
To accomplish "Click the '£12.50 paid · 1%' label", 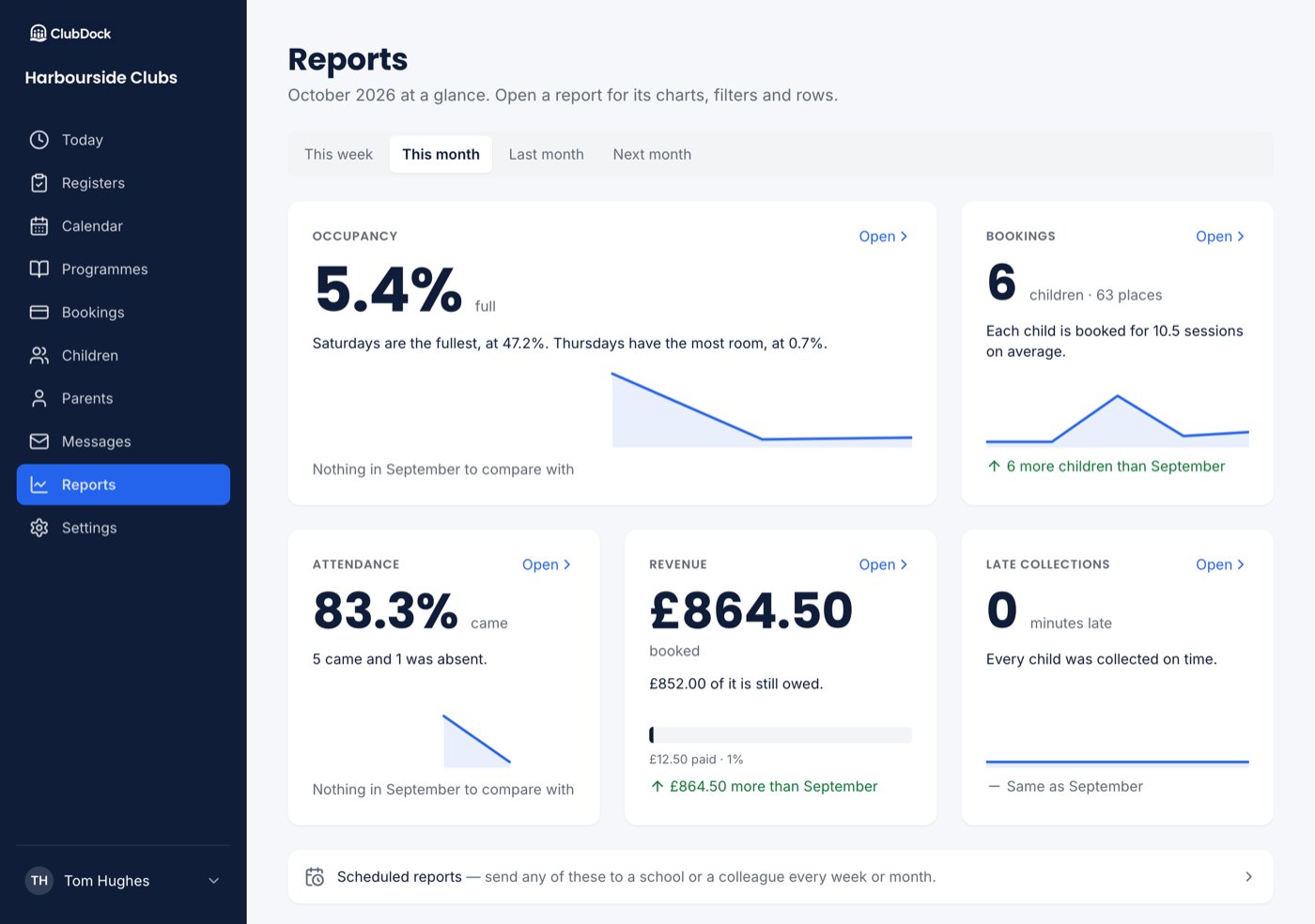I will [696, 760].
